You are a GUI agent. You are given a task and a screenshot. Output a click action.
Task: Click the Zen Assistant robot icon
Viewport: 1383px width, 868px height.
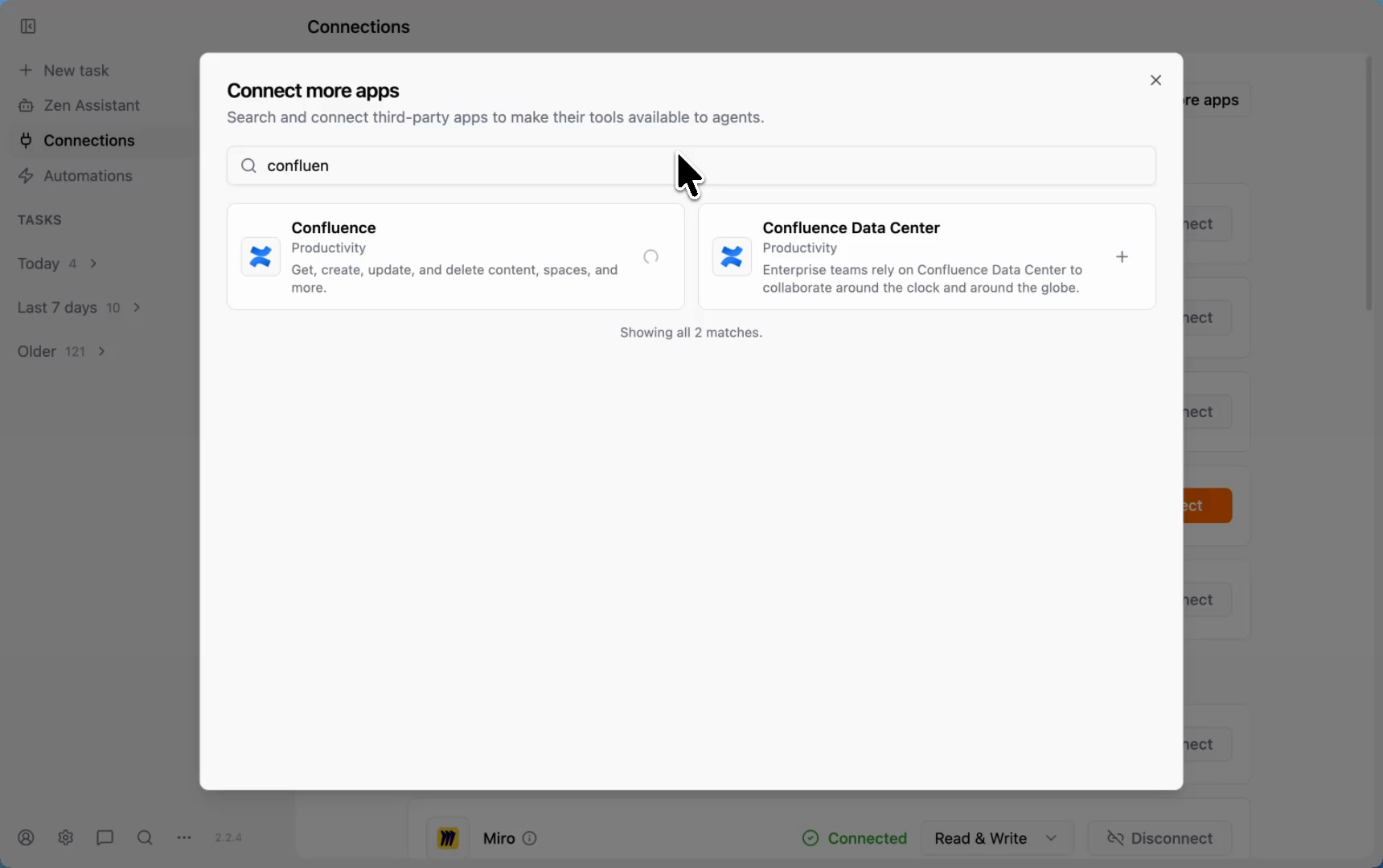tap(26, 105)
